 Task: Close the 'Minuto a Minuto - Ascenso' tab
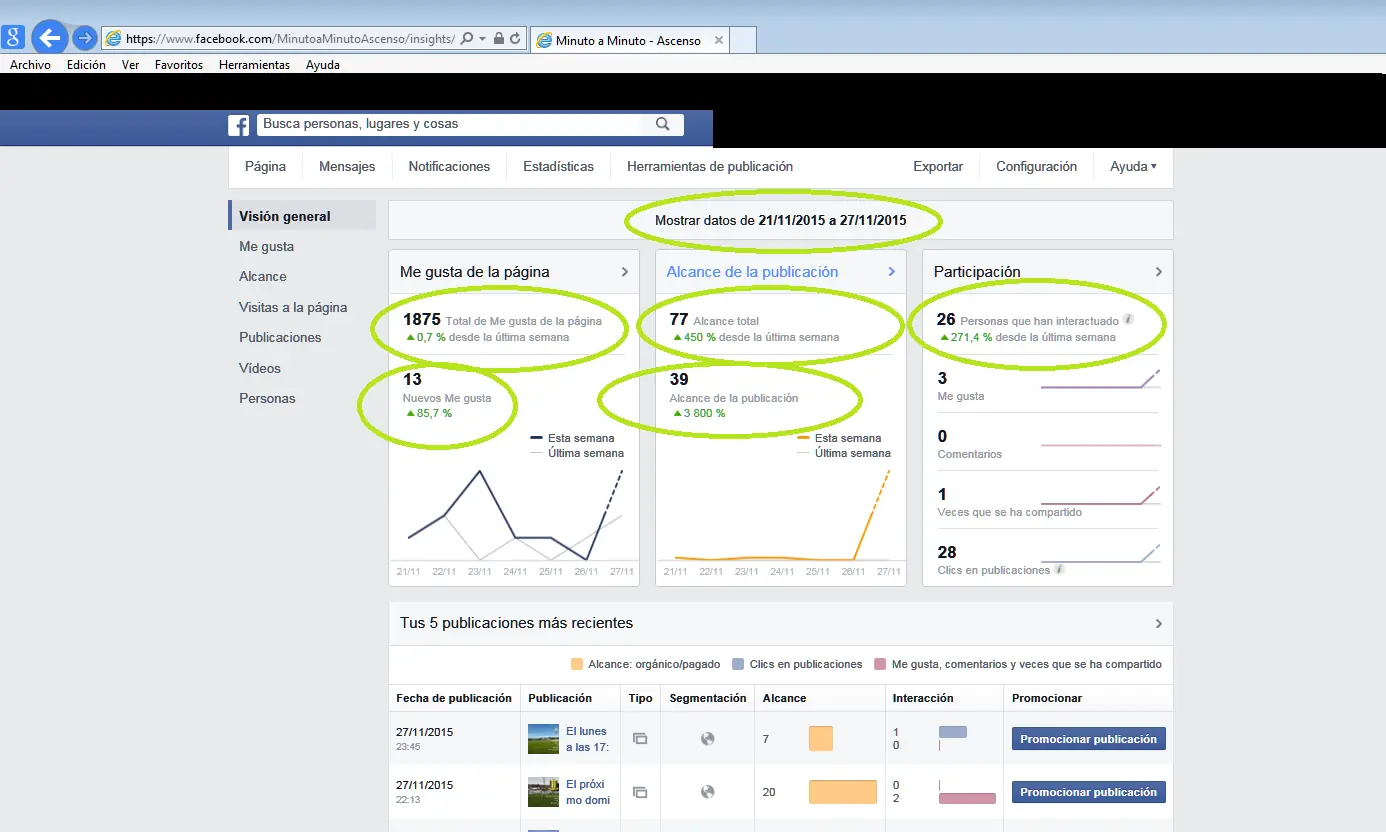(718, 40)
